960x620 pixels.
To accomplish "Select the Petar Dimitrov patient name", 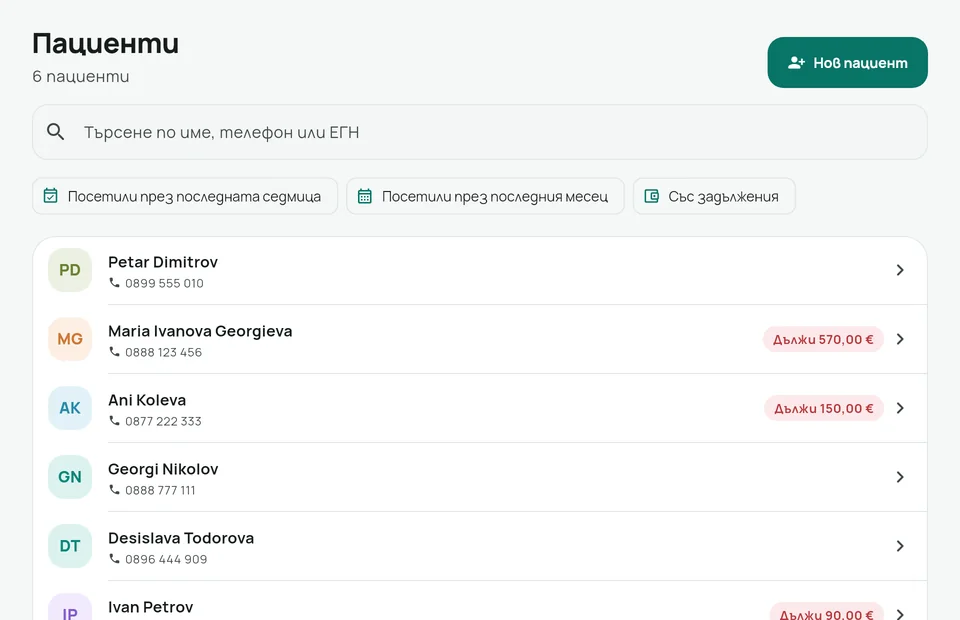I will click(163, 262).
